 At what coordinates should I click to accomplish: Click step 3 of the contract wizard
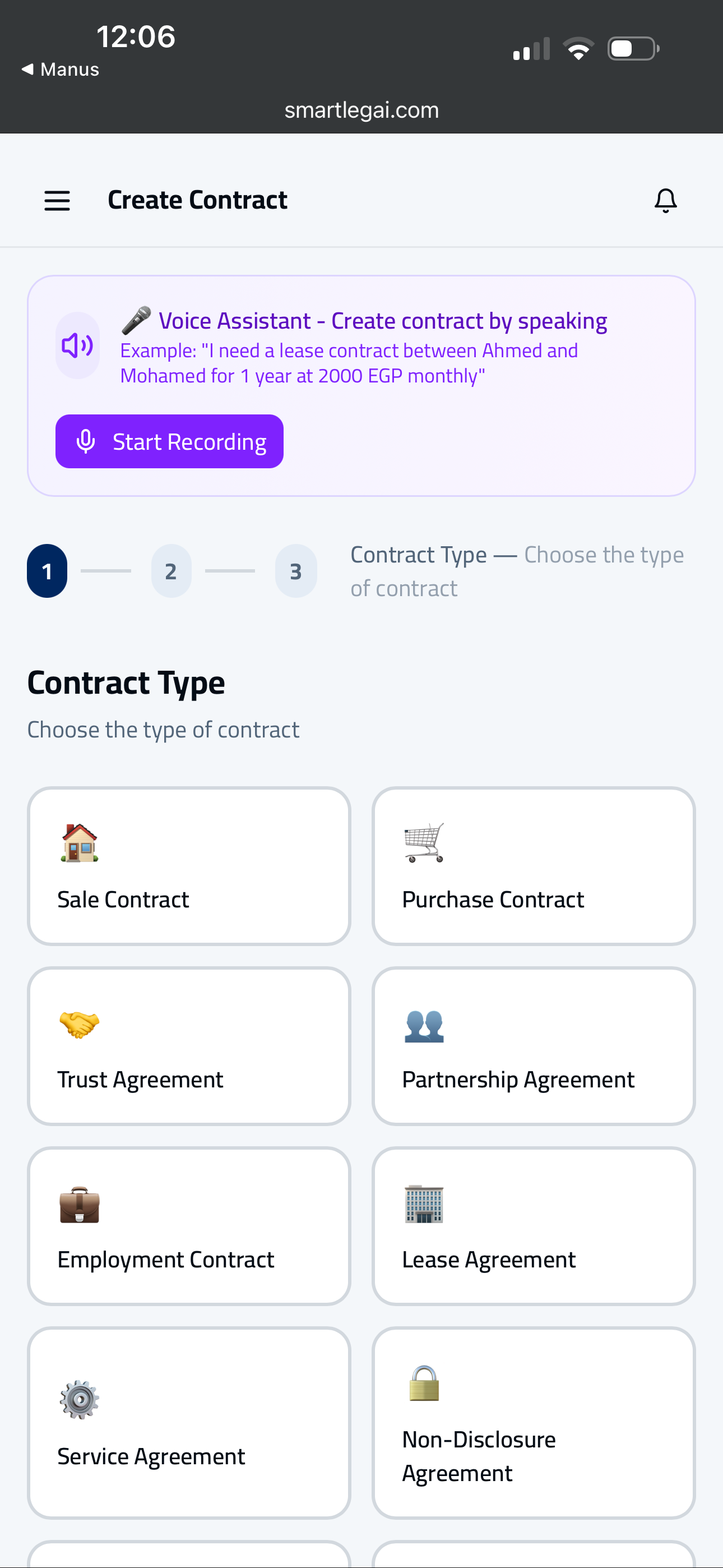click(x=296, y=571)
